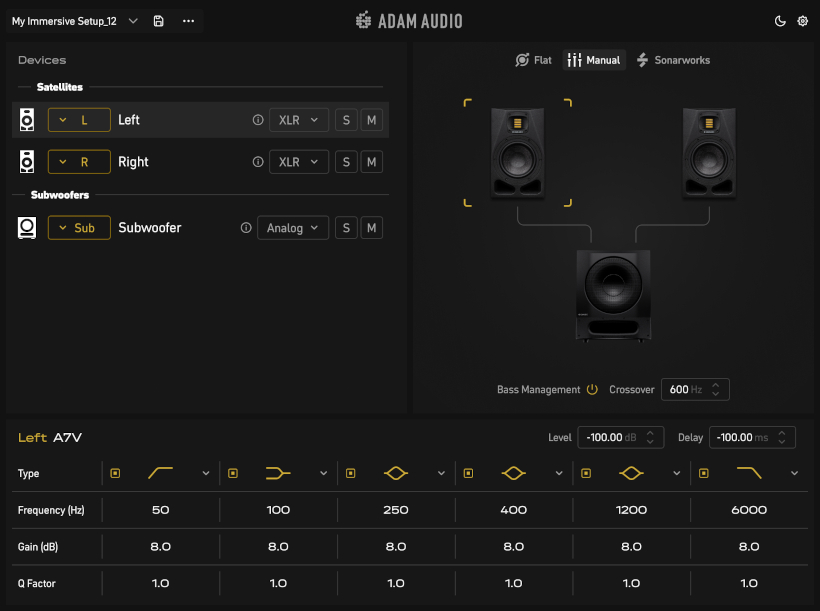820x611 pixels.
Task: Click the bell filter icon at 1200 Hz
Action: point(631,473)
